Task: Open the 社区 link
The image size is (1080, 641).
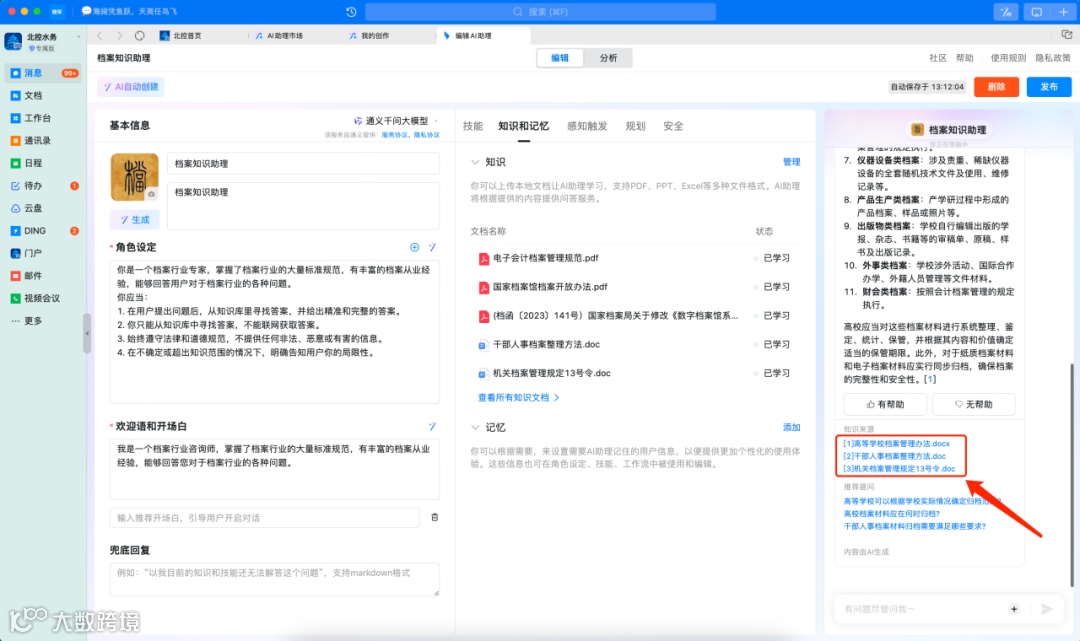Action: click(x=937, y=58)
